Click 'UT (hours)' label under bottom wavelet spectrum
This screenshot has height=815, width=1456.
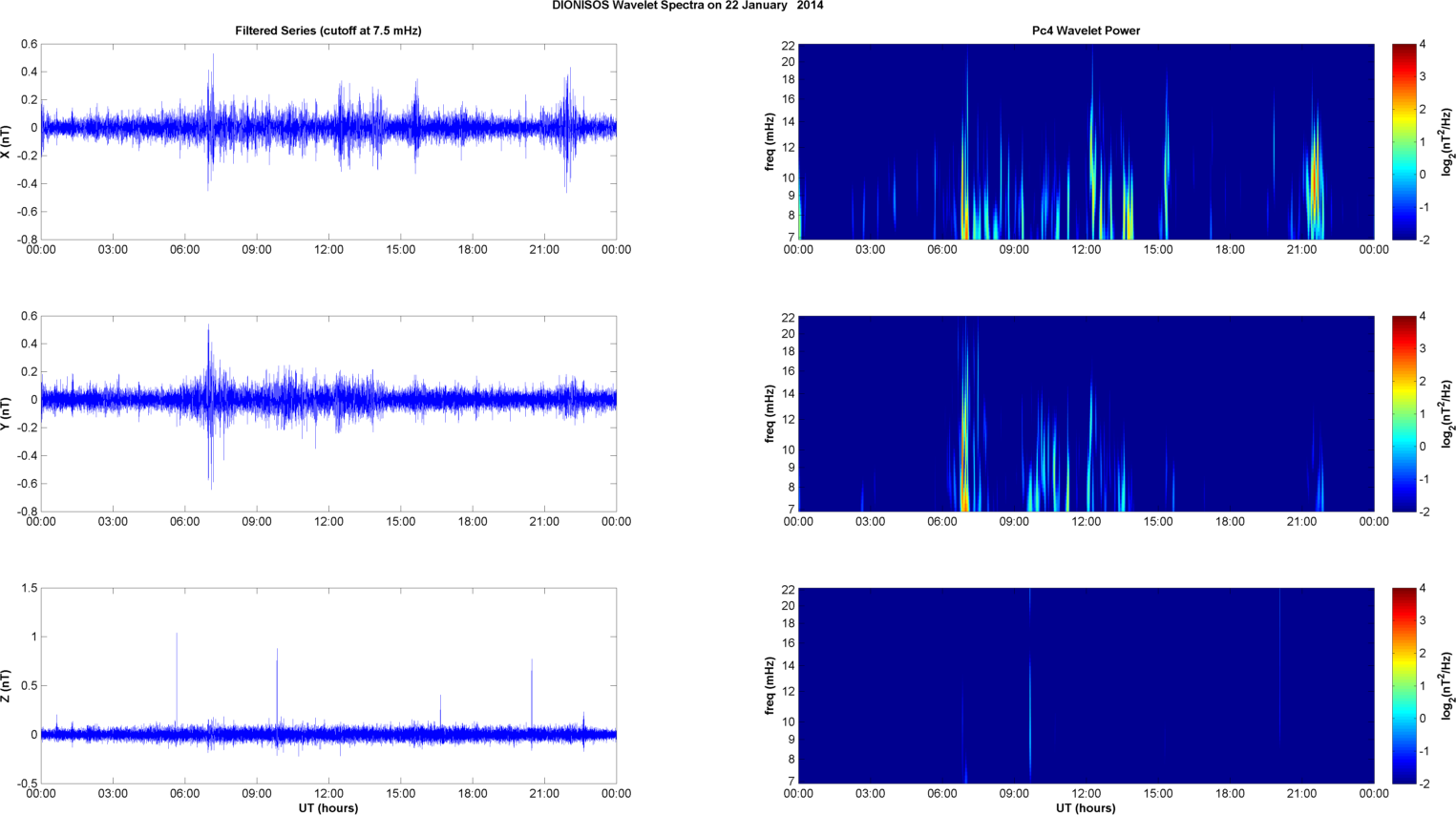(1086, 807)
